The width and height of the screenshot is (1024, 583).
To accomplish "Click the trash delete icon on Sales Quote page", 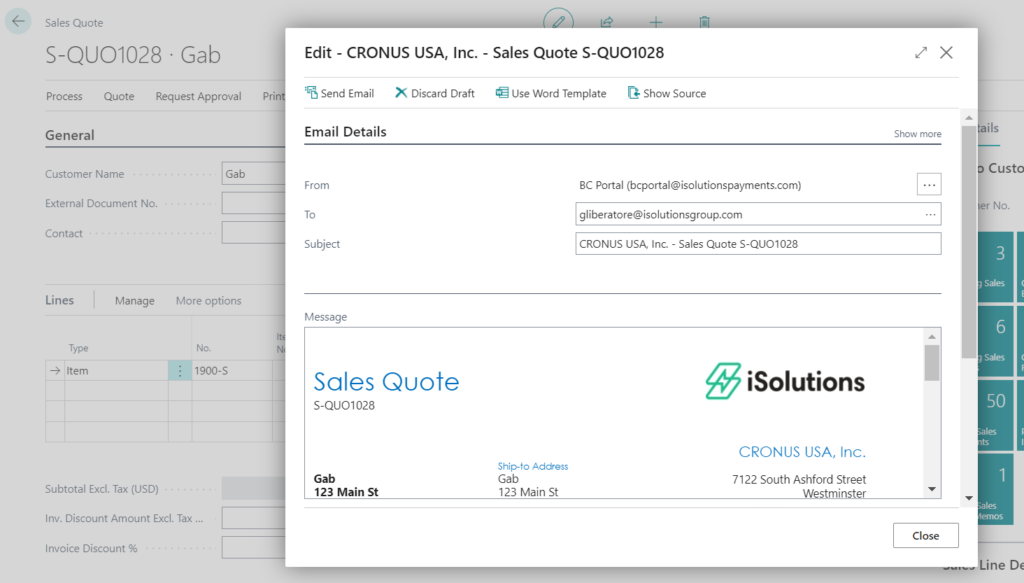I will point(704,22).
